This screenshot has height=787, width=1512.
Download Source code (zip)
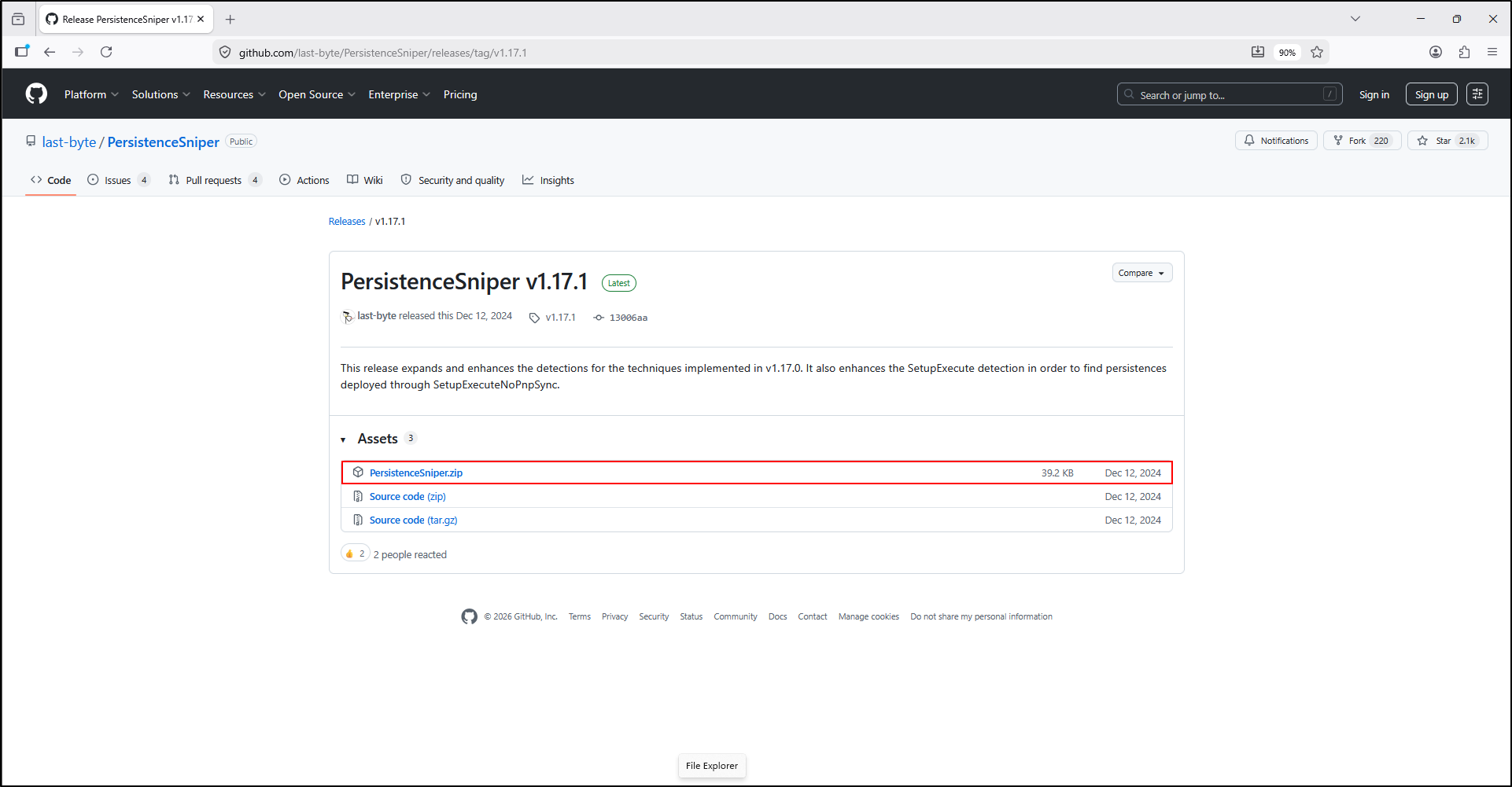click(408, 497)
